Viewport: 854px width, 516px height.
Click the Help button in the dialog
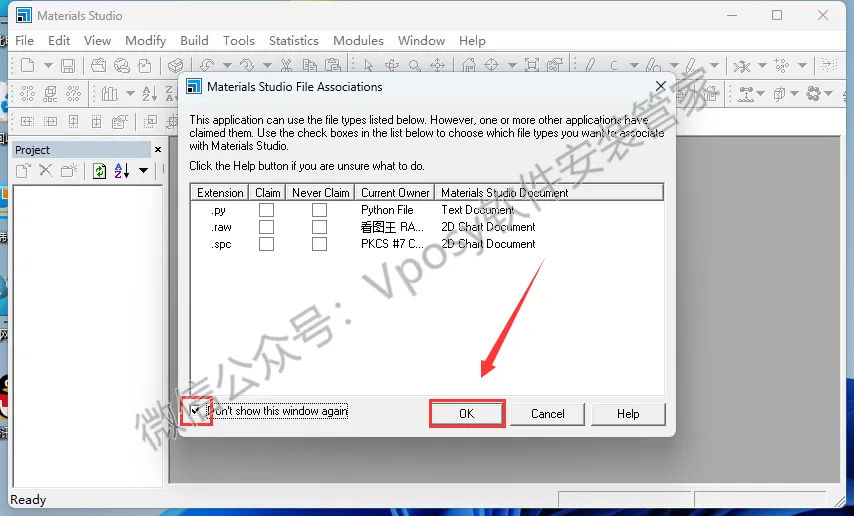click(x=628, y=414)
